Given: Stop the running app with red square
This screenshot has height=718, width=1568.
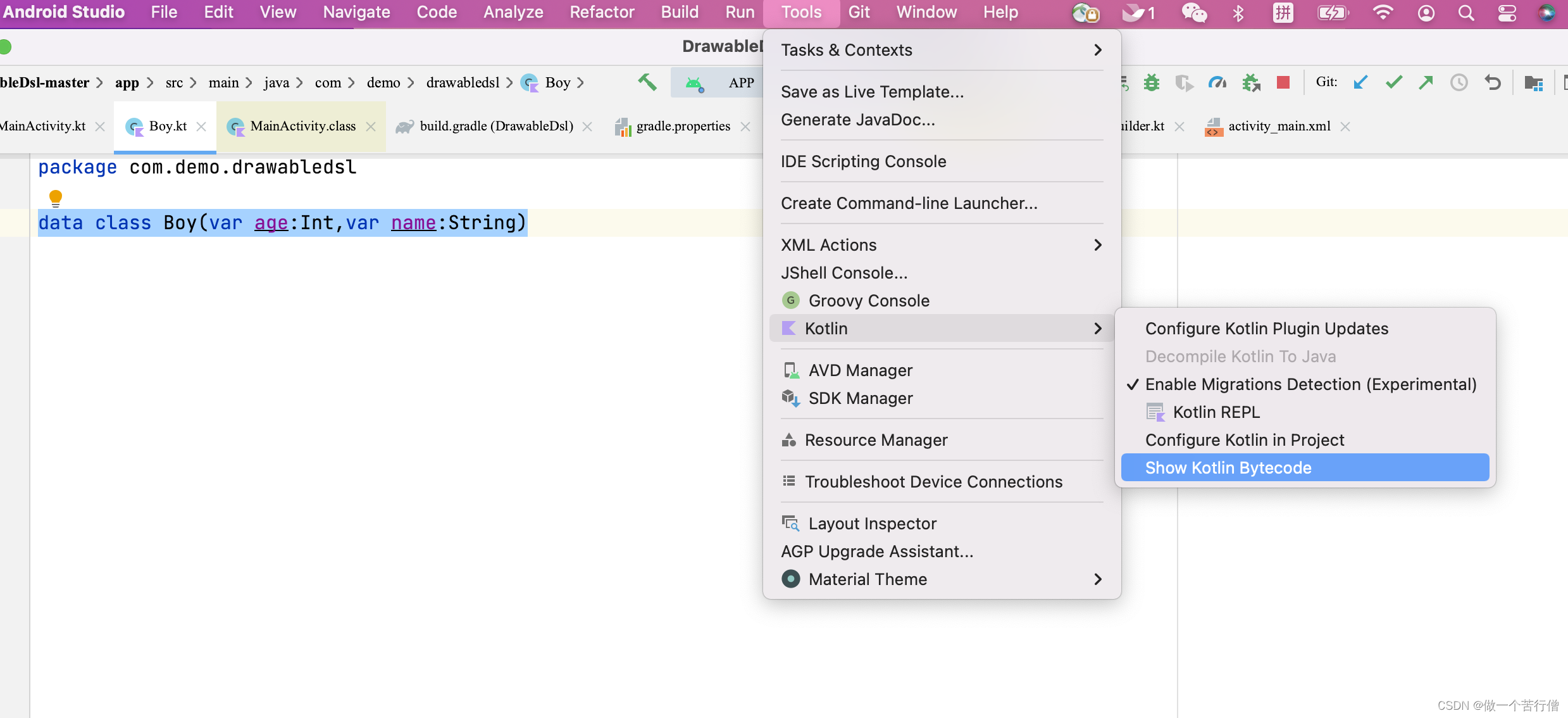Looking at the screenshot, I should pyautogui.click(x=1283, y=82).
